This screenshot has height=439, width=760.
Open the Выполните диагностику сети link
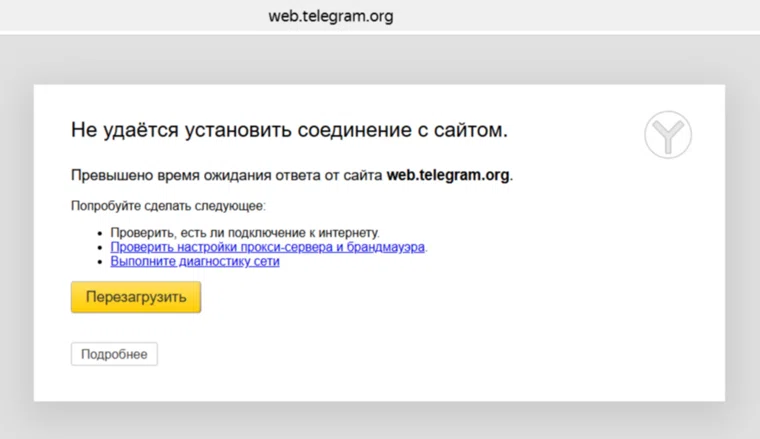194,261
